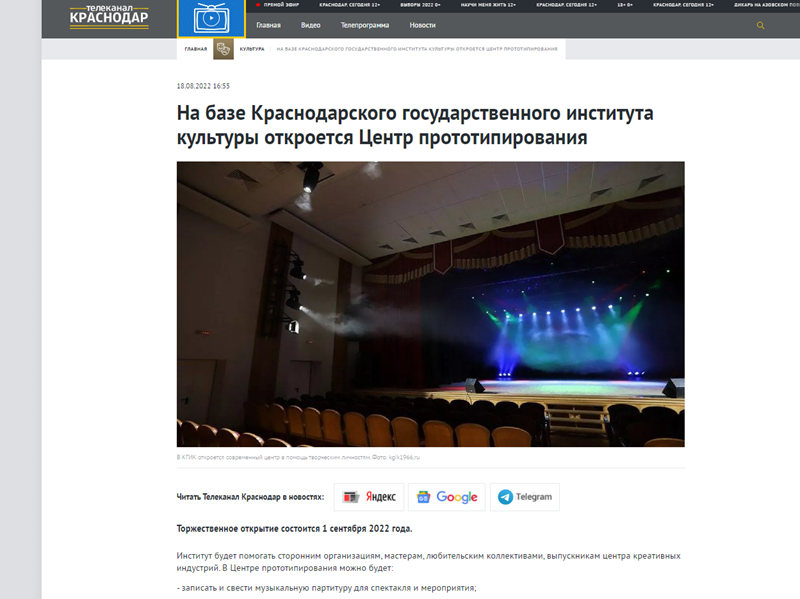Click the Telegram paper plane icon
800x599 pixels.
pos(505,497)
